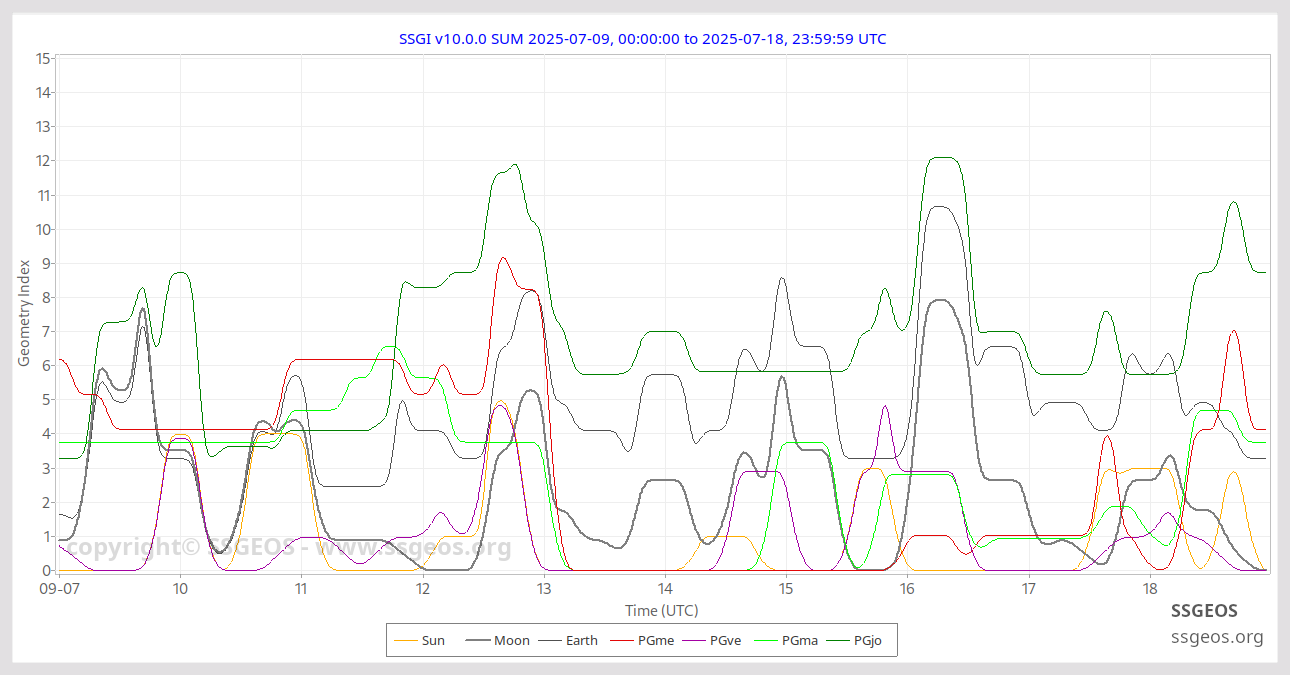Click the copyright SSGEOS watermark text

[x=288, y=548]
